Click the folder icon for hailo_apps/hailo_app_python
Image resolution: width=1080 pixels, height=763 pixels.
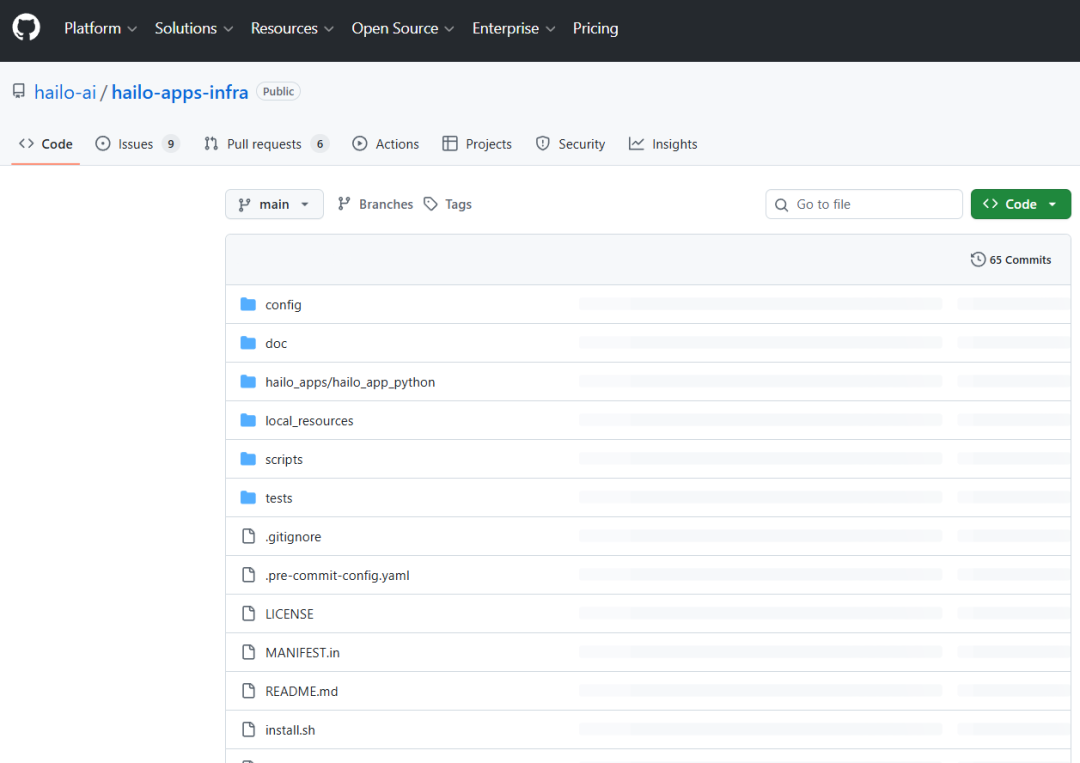click(248, 381)
